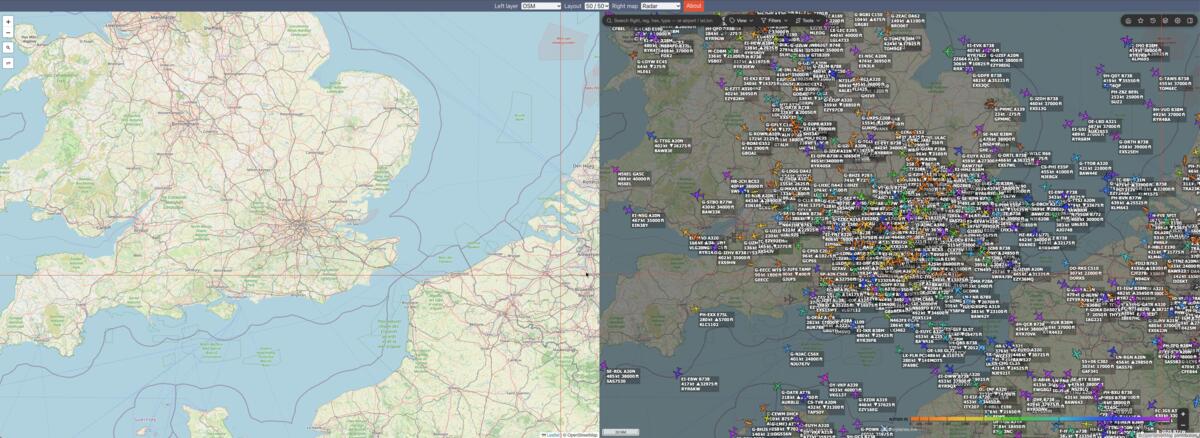The width and height of the screenshot is (1200, 438).
Task: Open the radar Filters menu
Action: 773,20
